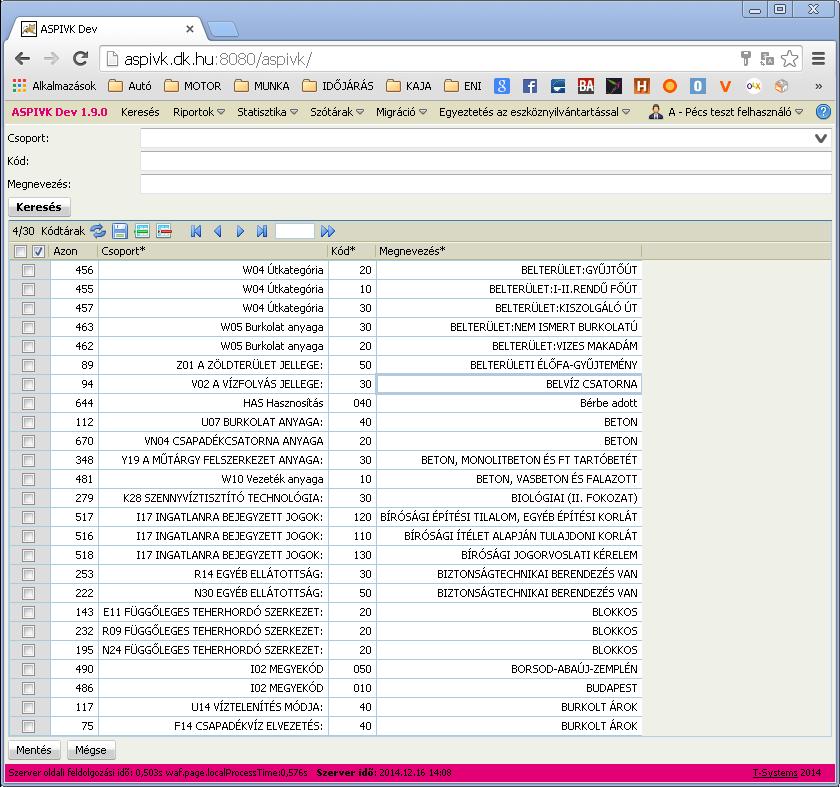Select the checked header checkbox
Screen dimensions: 840x787
pyautogui.click(x=38, y=251)
